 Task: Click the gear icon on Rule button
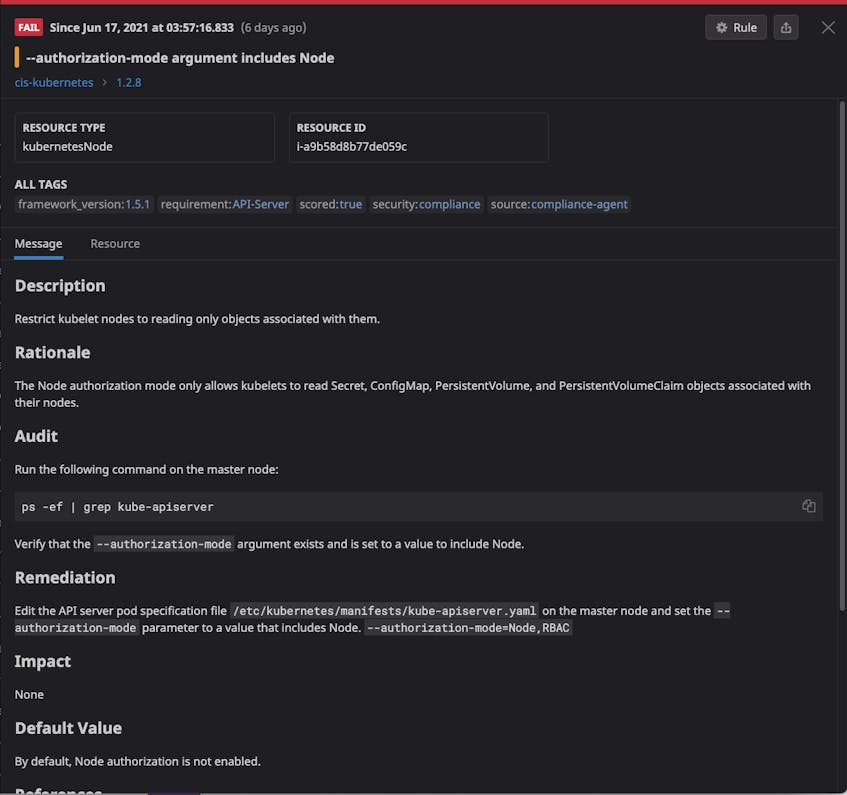click(721, 28)
